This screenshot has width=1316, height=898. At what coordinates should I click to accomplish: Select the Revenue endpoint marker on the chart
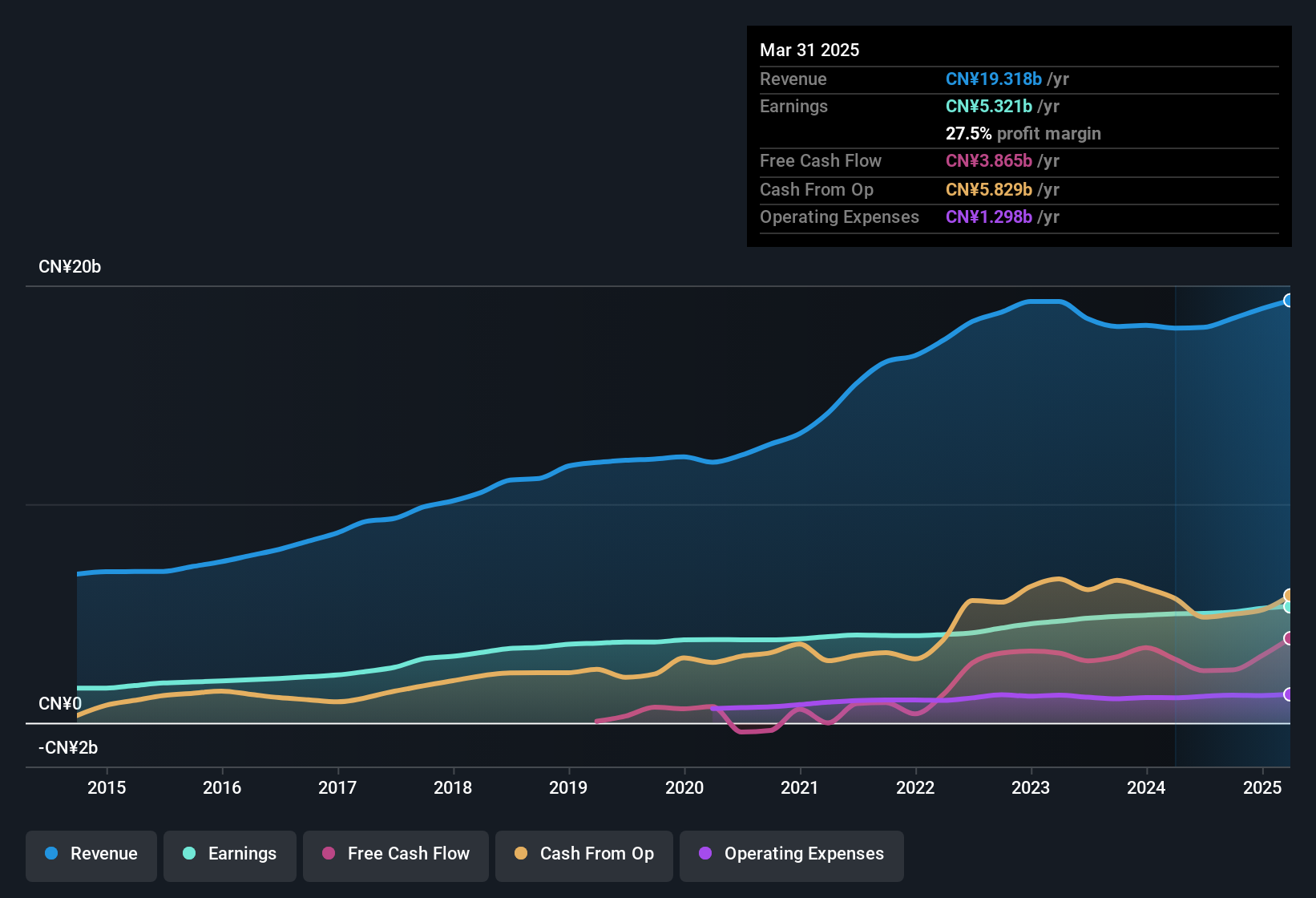(1289, 300)
